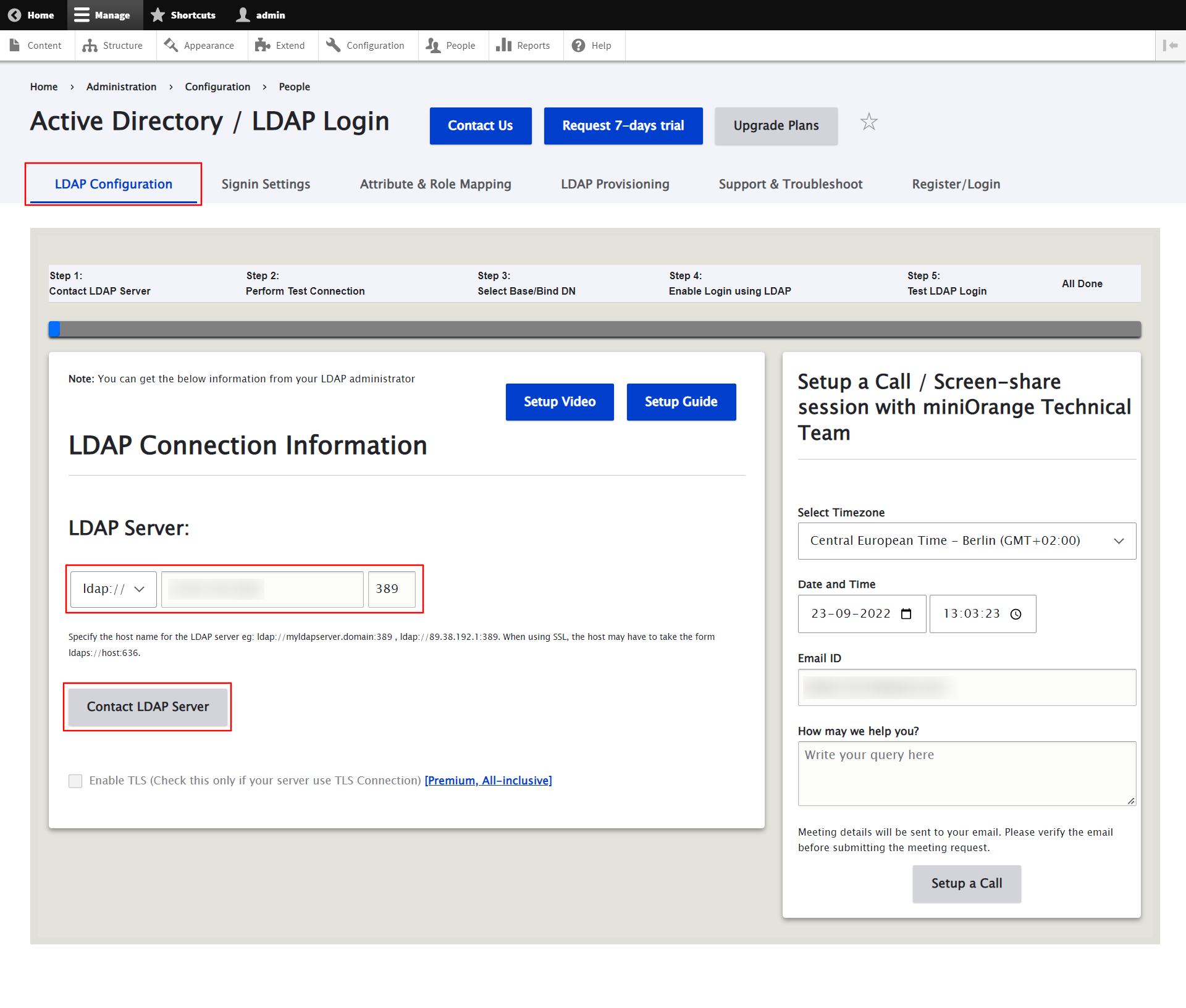
Task: Switch to Signin Settings tab
Action: 265,184
